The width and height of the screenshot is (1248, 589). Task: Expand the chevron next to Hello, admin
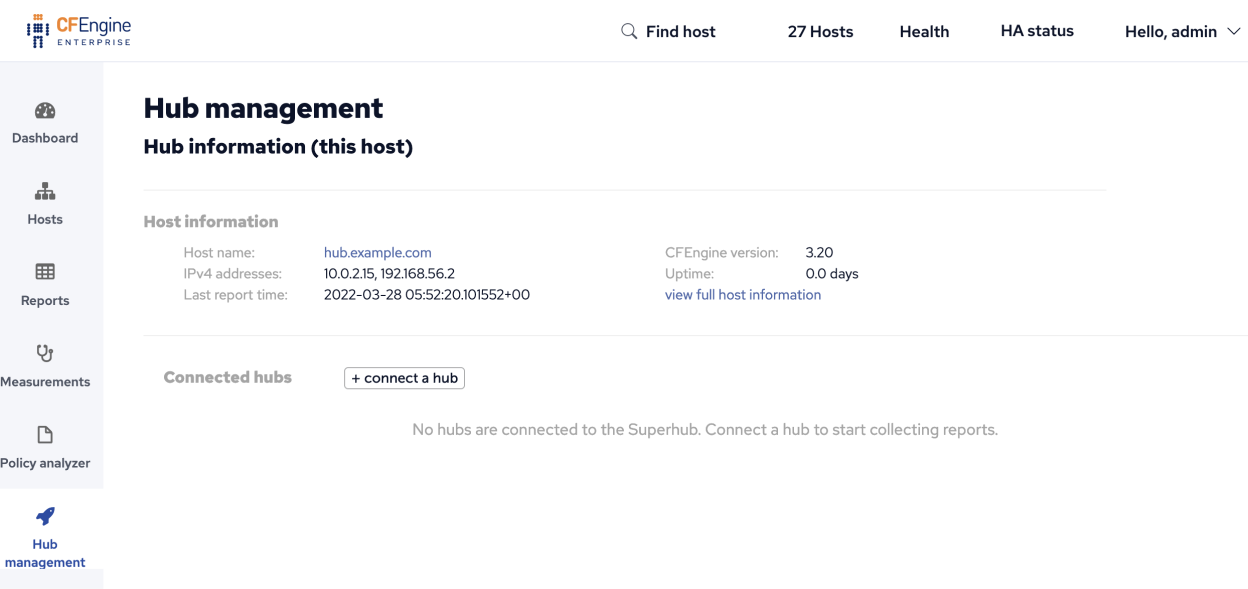[x=1234, y=32]
